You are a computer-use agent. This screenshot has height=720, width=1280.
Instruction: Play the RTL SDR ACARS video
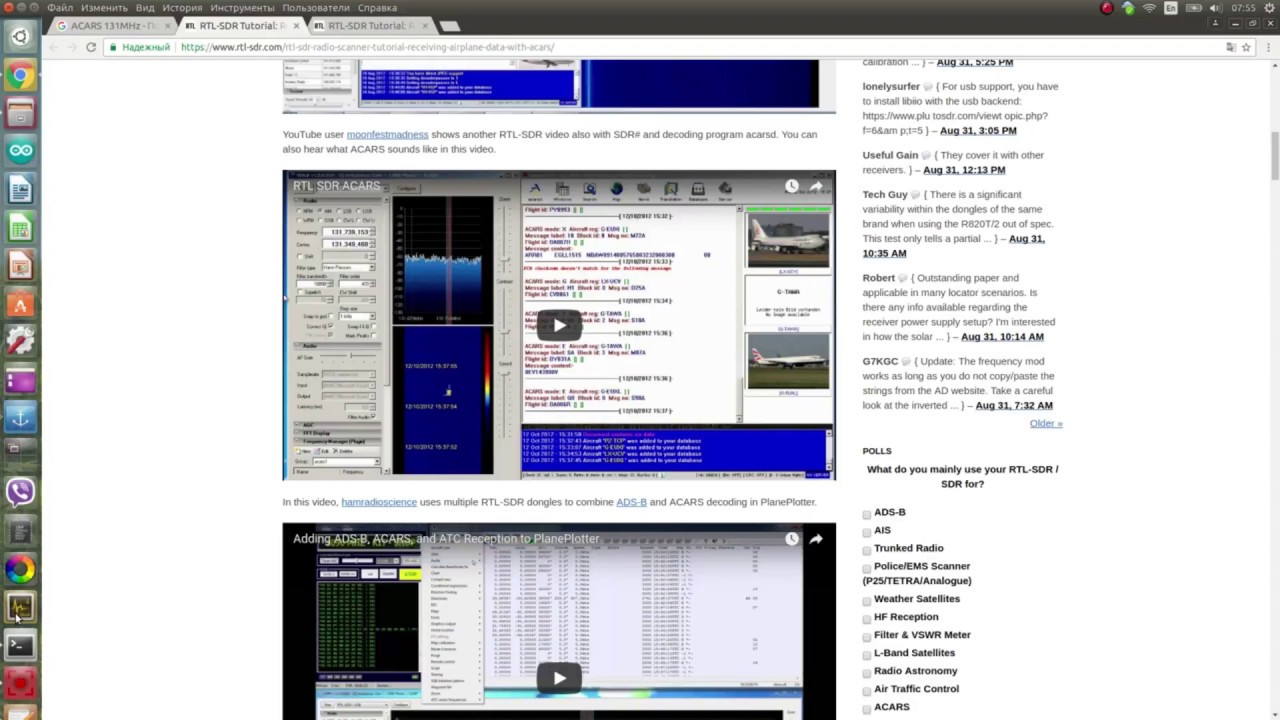point(559,324)
